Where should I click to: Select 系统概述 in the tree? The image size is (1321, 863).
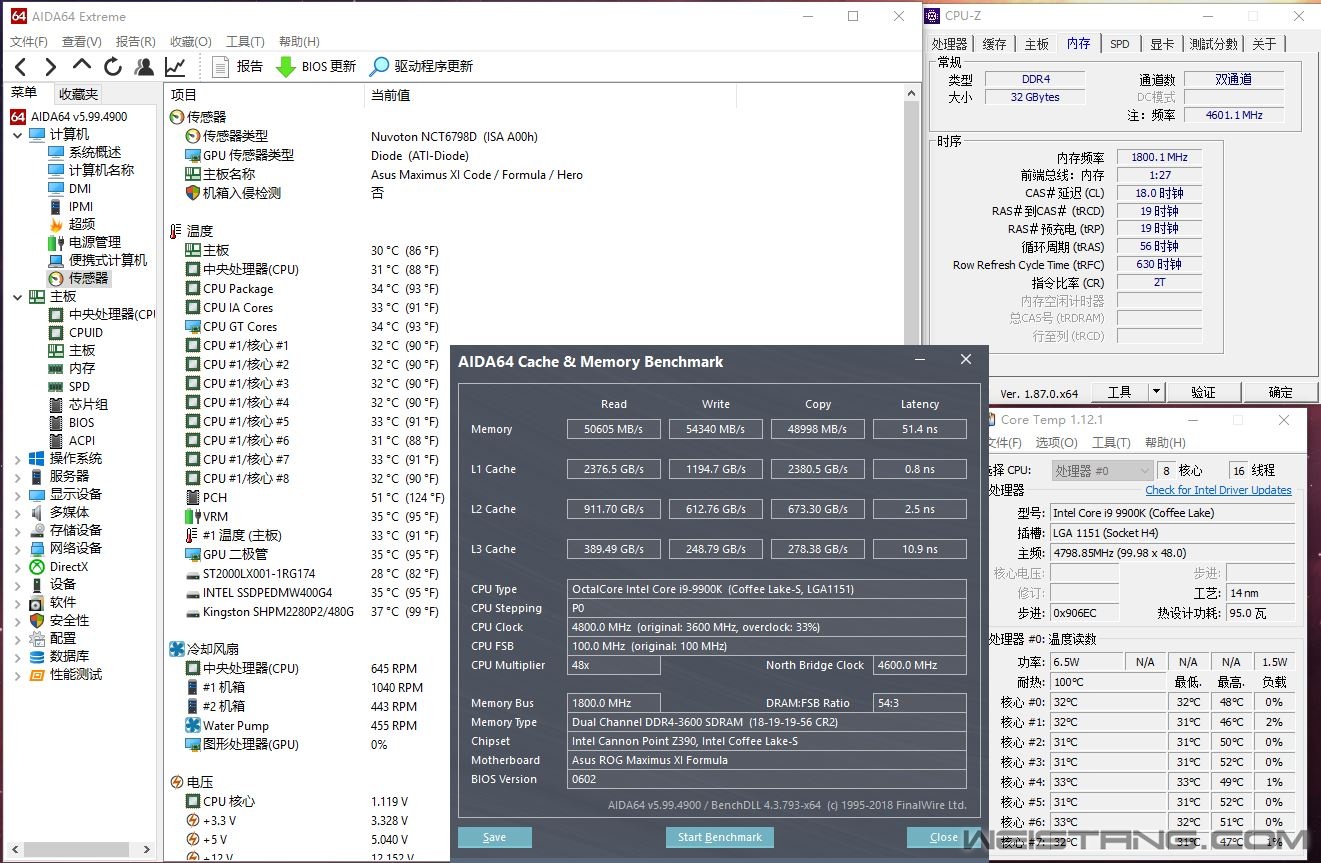point(94,152)
